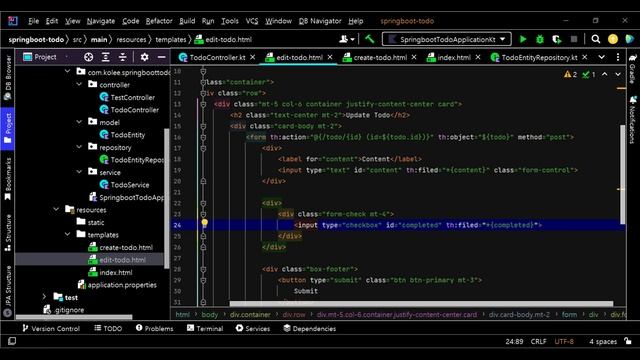
Task: Collapse the templates folder
Action: point(68,234)
